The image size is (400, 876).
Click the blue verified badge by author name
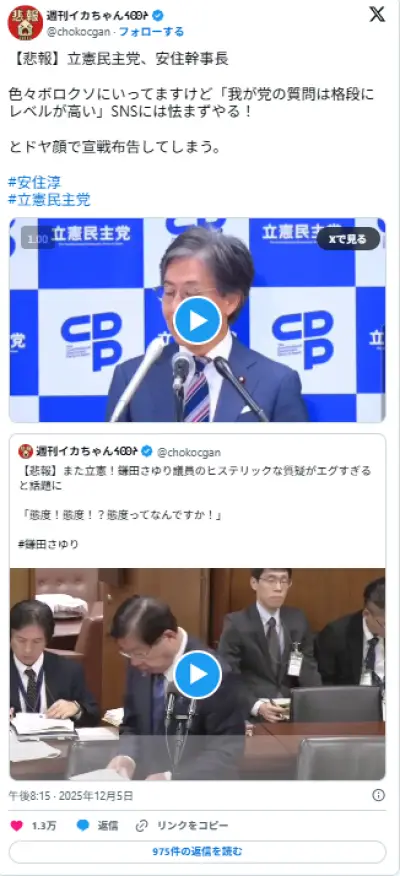click(x=158, y=15)
